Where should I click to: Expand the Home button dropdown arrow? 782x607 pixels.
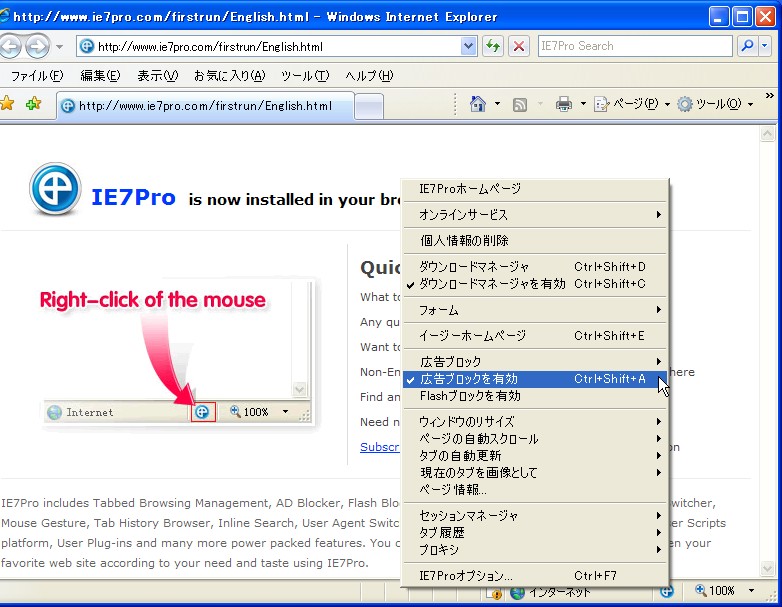(497, 104)
